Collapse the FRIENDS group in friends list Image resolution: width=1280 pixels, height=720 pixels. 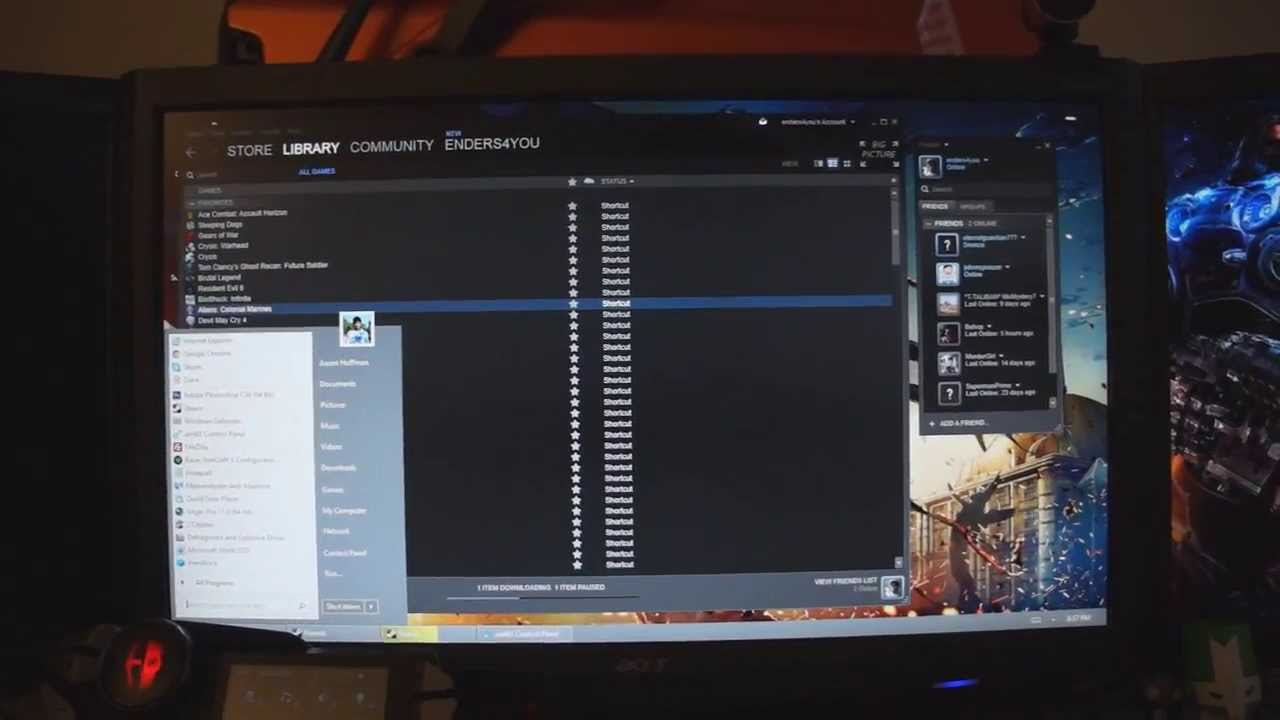[x=927, y=223]
